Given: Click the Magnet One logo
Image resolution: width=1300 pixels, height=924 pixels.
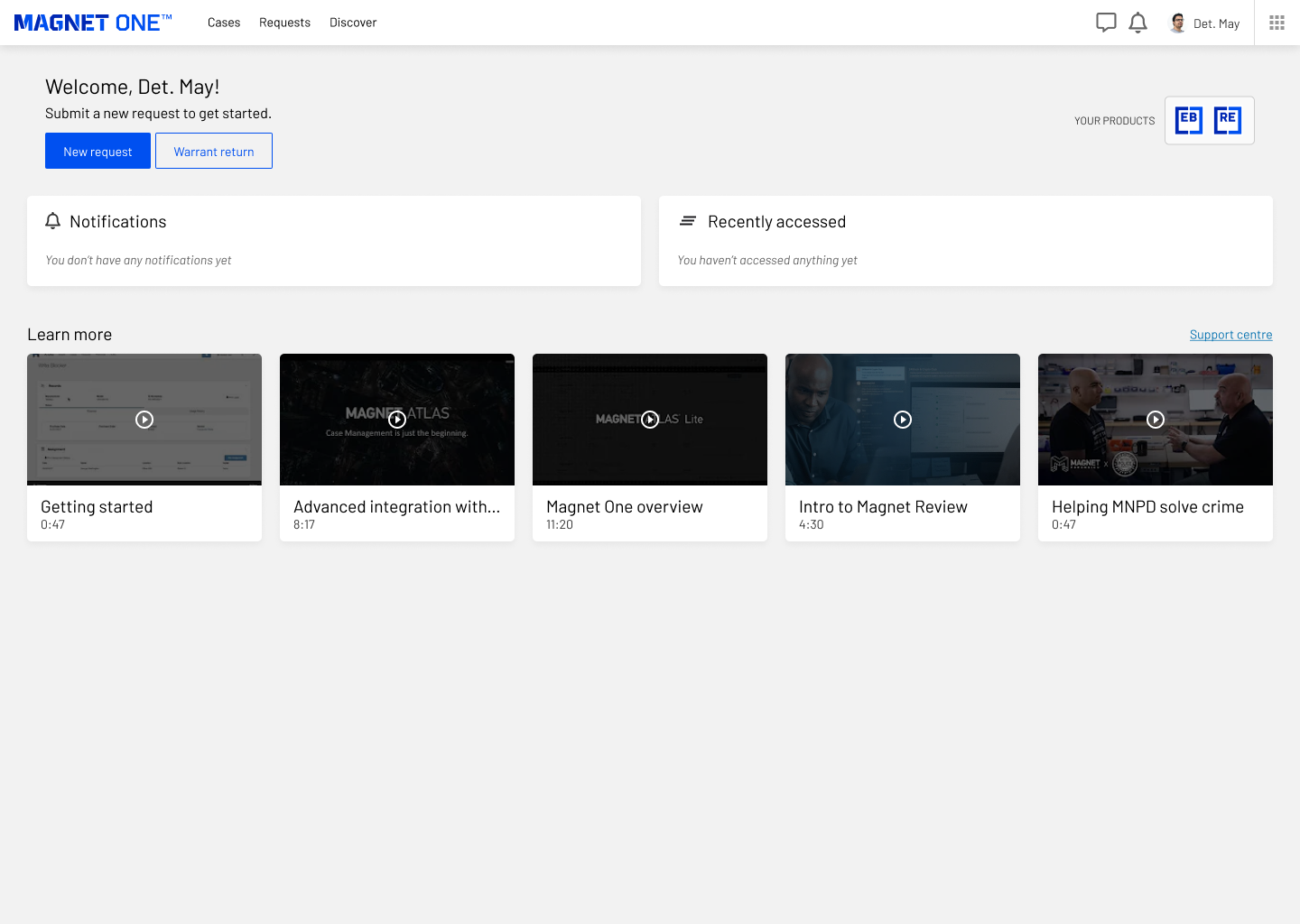Looking at the screenshot, I should coord(93,23).
